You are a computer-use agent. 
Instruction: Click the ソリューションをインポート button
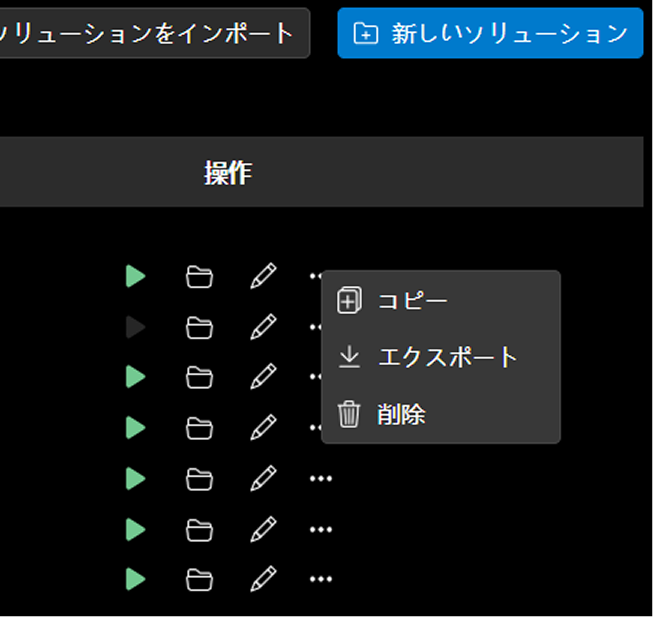click(x=150, y=34)
